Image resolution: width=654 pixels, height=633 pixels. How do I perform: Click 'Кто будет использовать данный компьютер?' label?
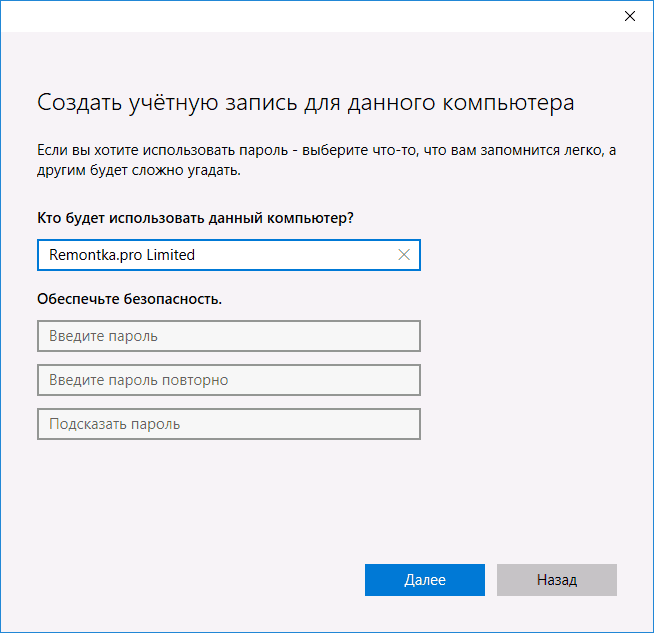(195, 218)
